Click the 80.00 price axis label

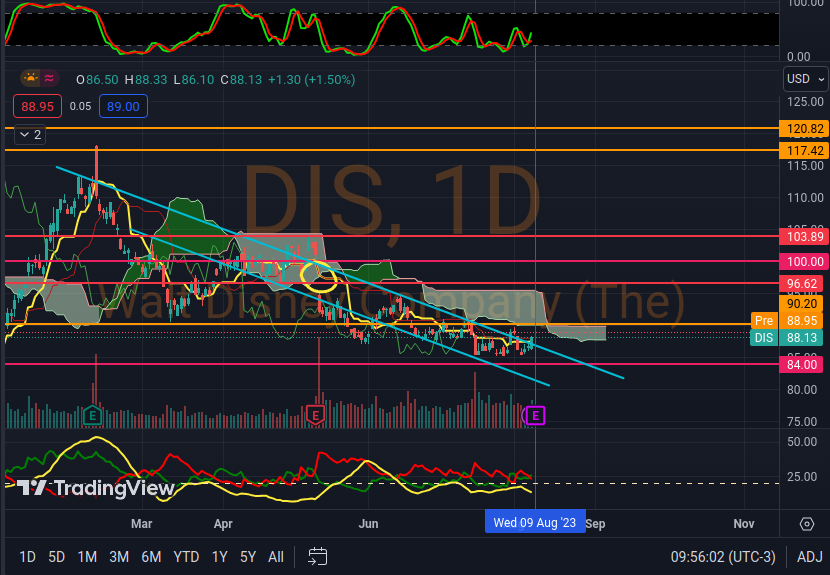pos(802,390)
